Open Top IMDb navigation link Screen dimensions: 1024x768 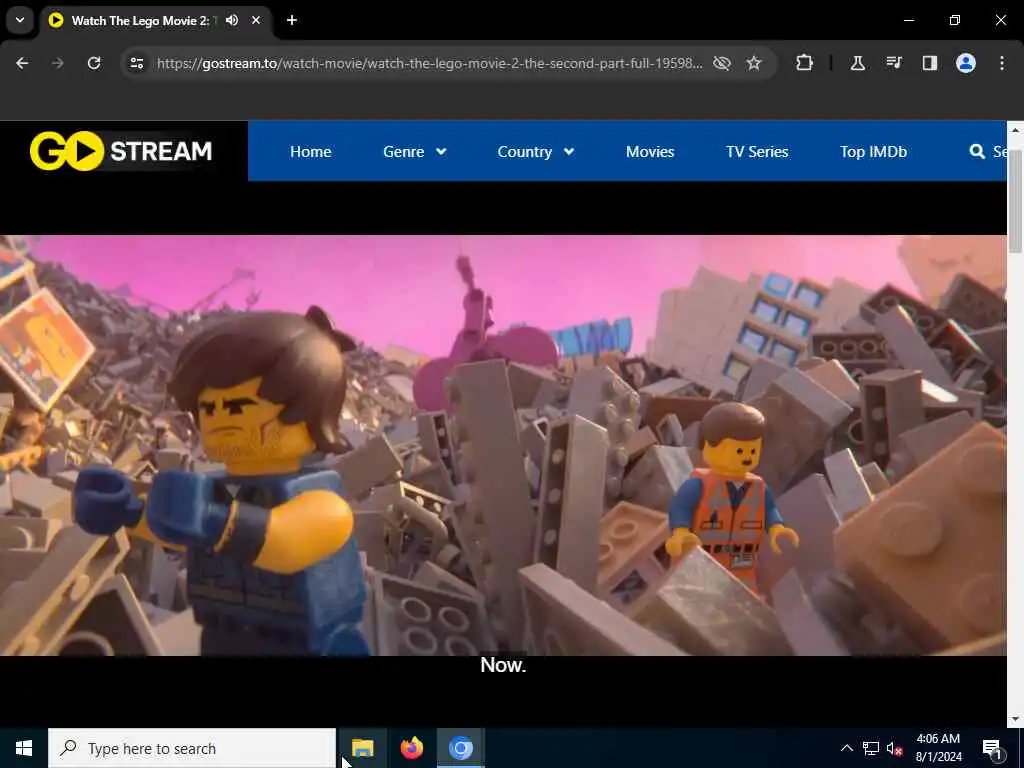point(873,152)
